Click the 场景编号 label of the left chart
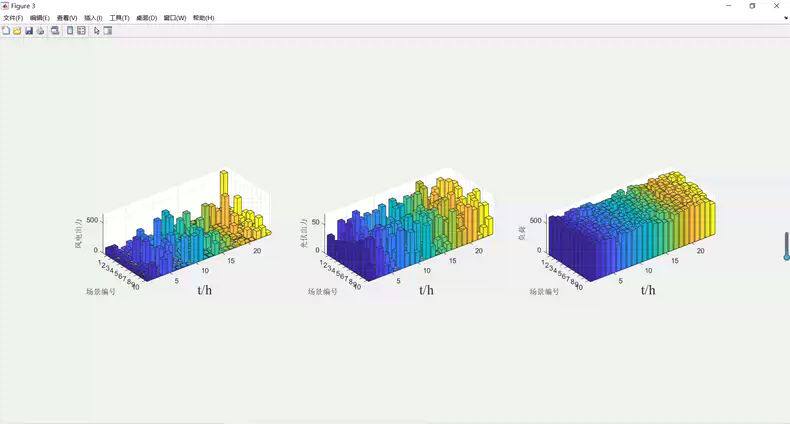This screenshot has width=790, height=424. pyautogui.click(x=101, y=292)
